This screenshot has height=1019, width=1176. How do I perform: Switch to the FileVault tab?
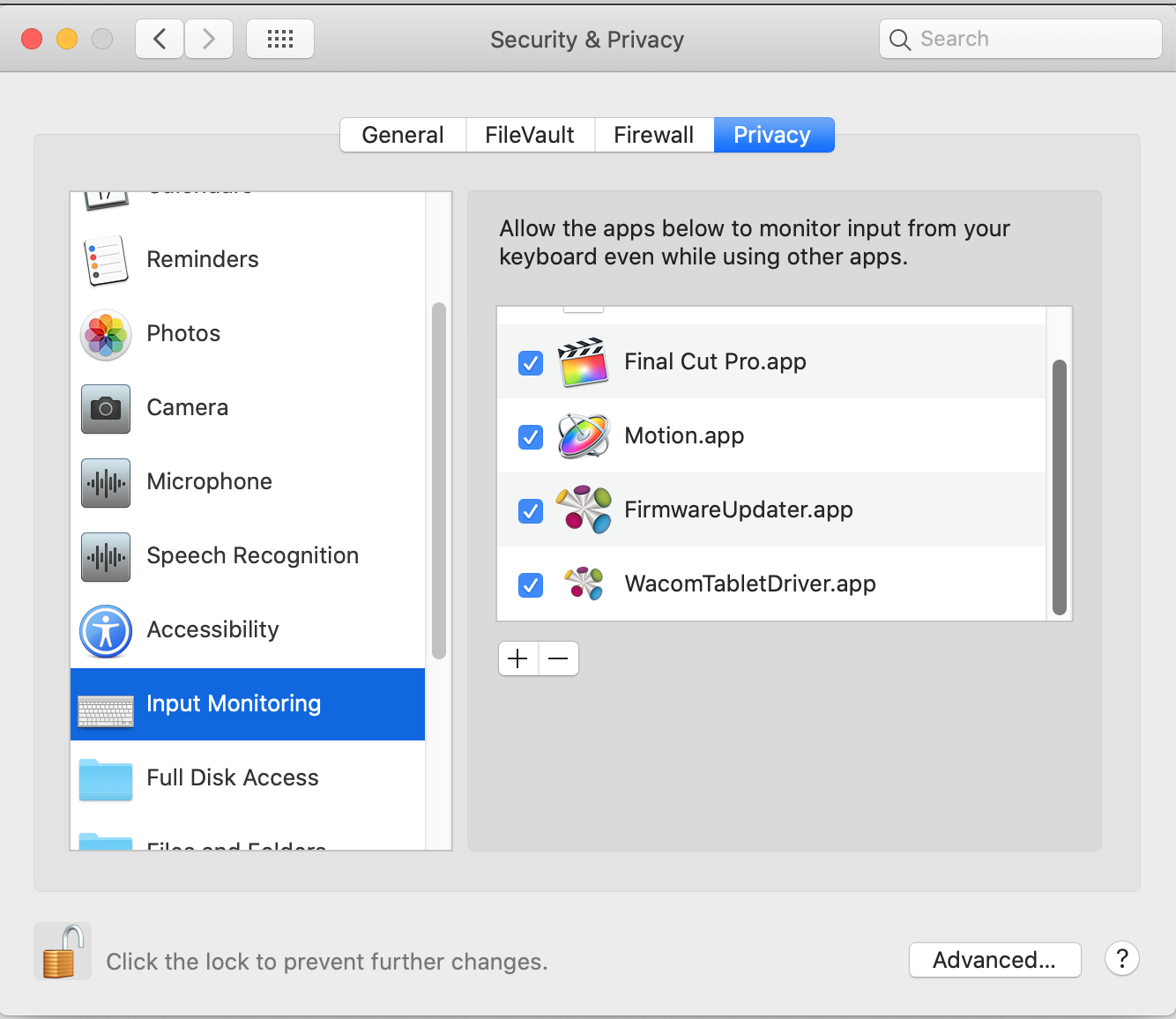point(530,135)
